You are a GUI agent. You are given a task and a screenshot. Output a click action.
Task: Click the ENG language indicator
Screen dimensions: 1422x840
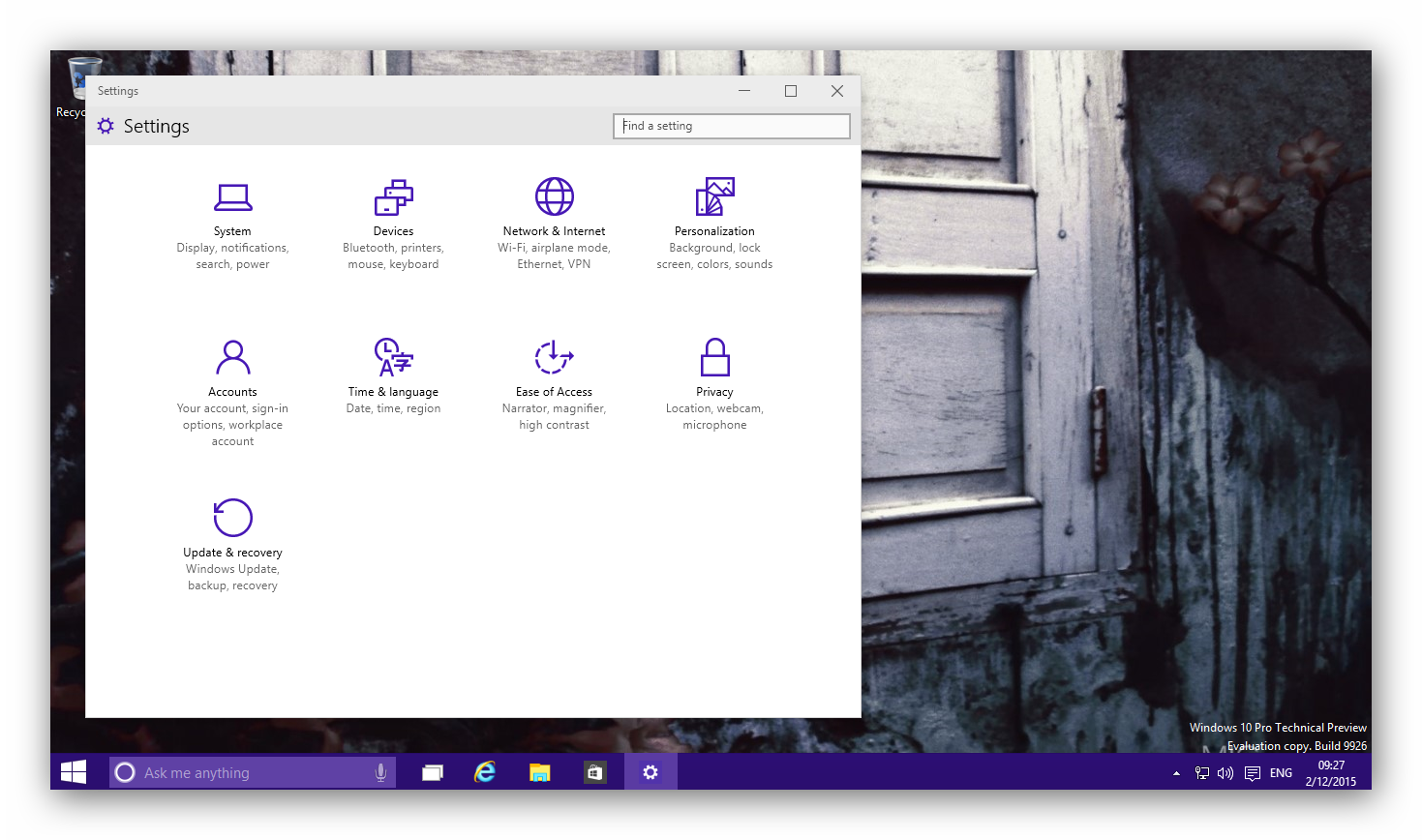point(1281,773)
